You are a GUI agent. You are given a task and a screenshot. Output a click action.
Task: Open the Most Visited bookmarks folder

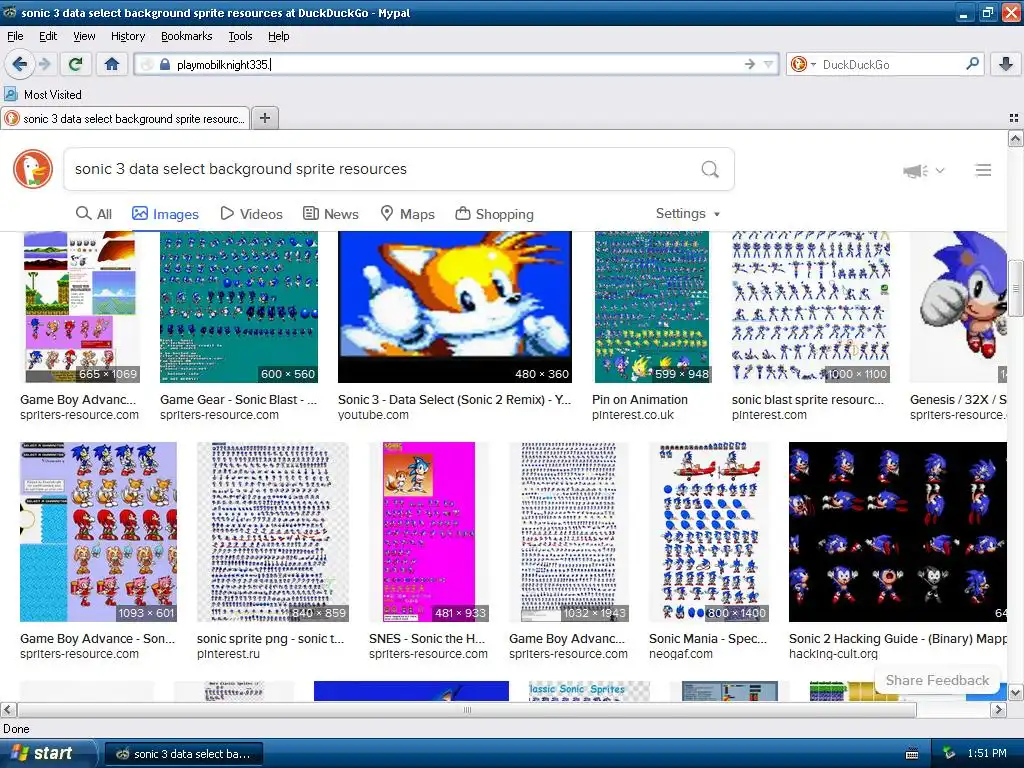pos(43,95)
